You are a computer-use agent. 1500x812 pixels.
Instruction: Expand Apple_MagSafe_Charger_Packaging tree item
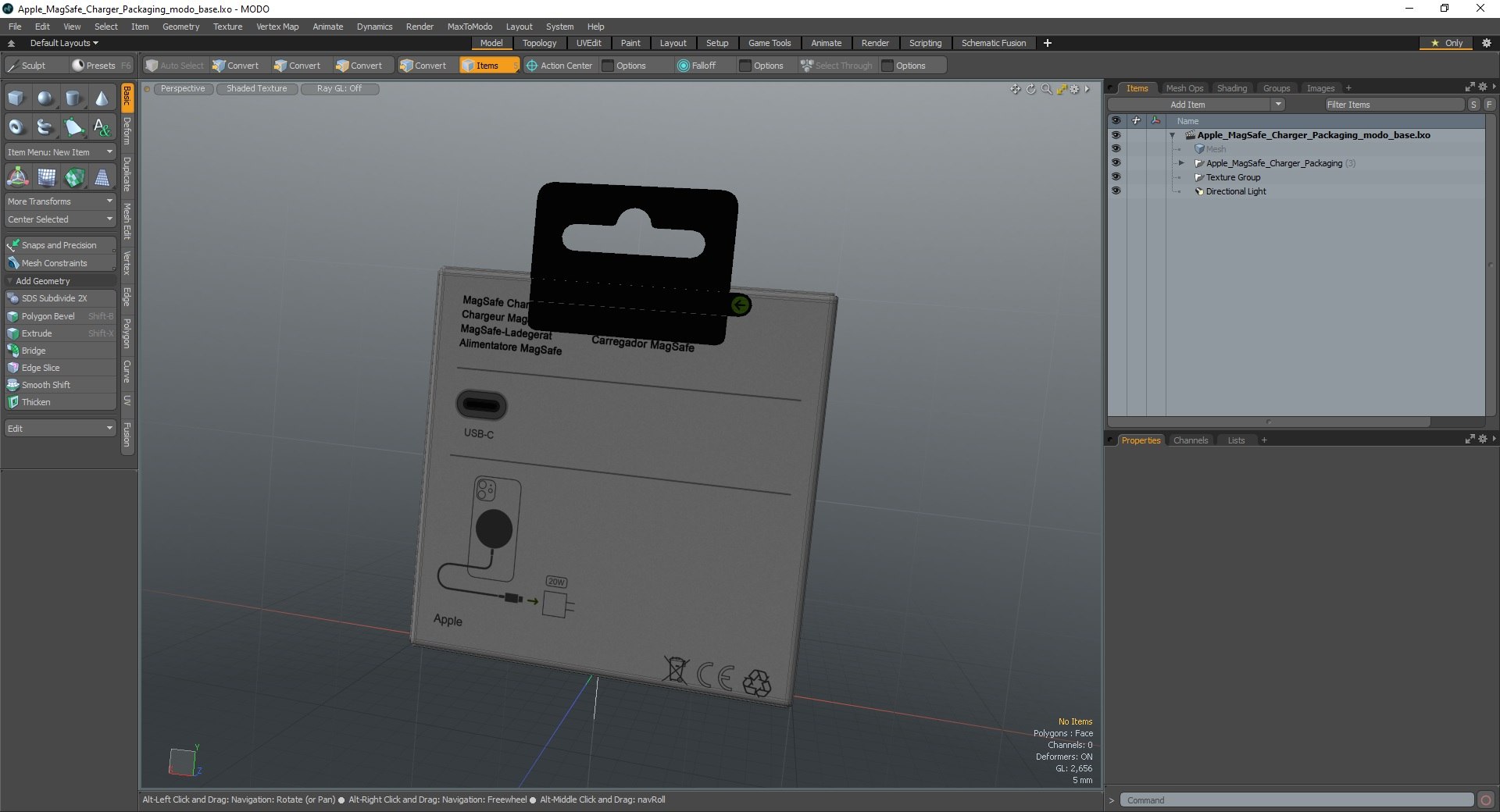coord(1181,163)
